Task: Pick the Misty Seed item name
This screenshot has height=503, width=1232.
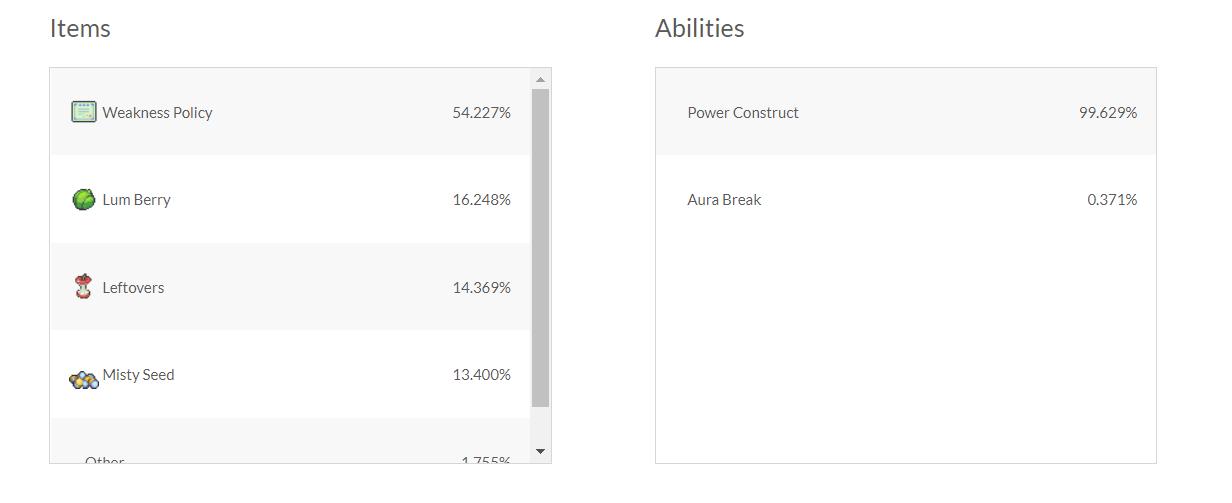Action: (x=138, y=375)
